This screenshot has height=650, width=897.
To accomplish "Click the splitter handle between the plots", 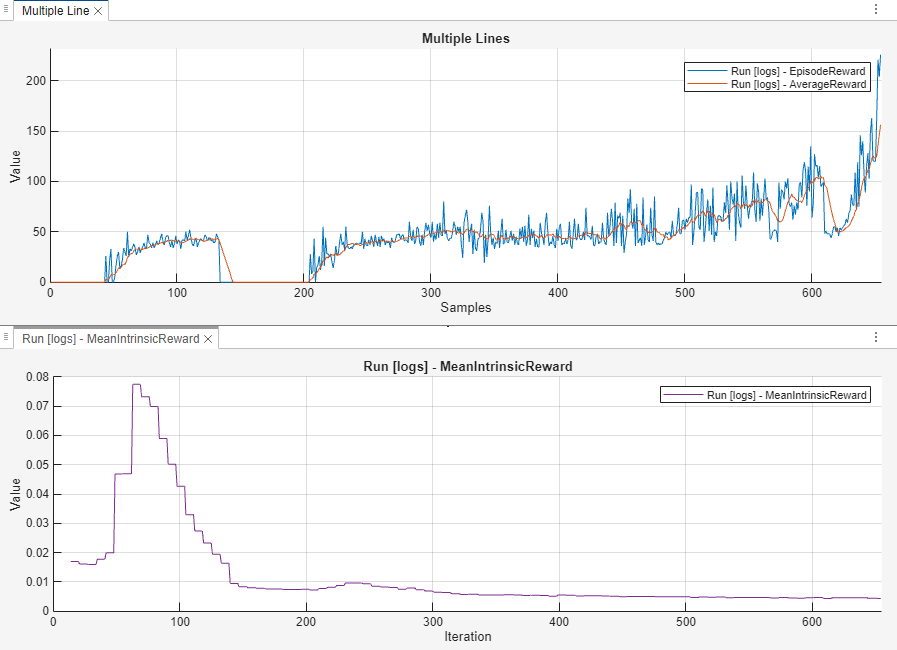I will 448,324.
